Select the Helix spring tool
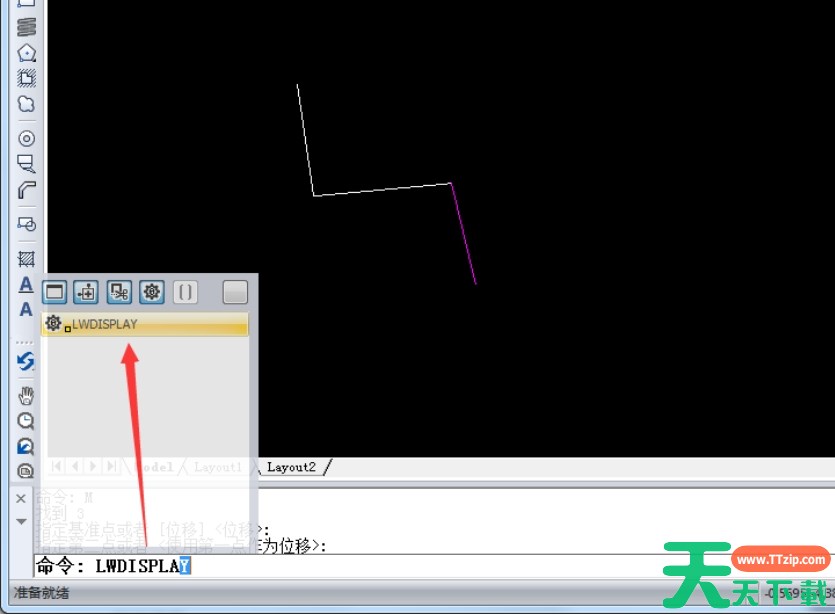 click(27, 27)
